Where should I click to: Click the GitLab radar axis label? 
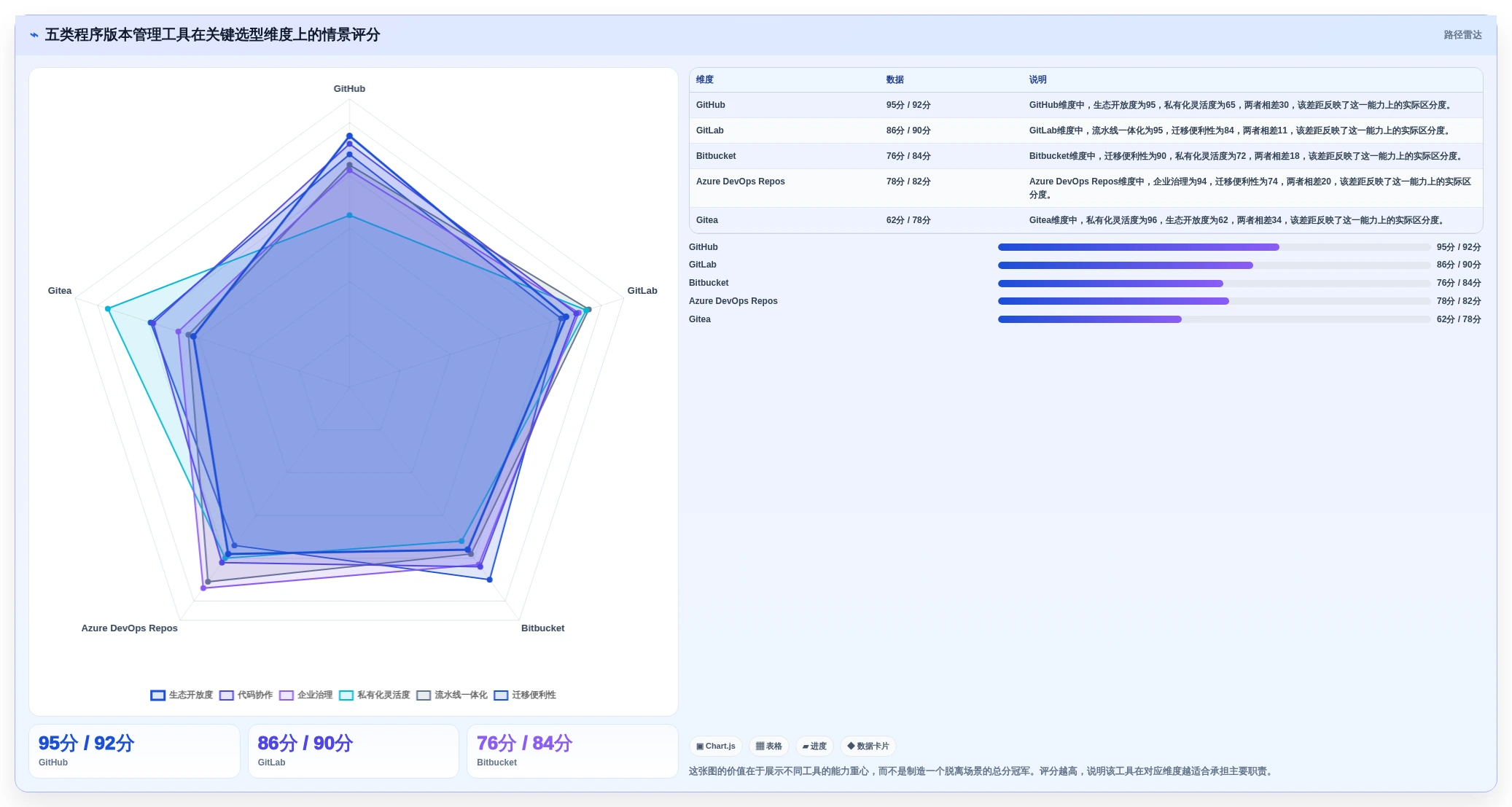coord(642,291)
